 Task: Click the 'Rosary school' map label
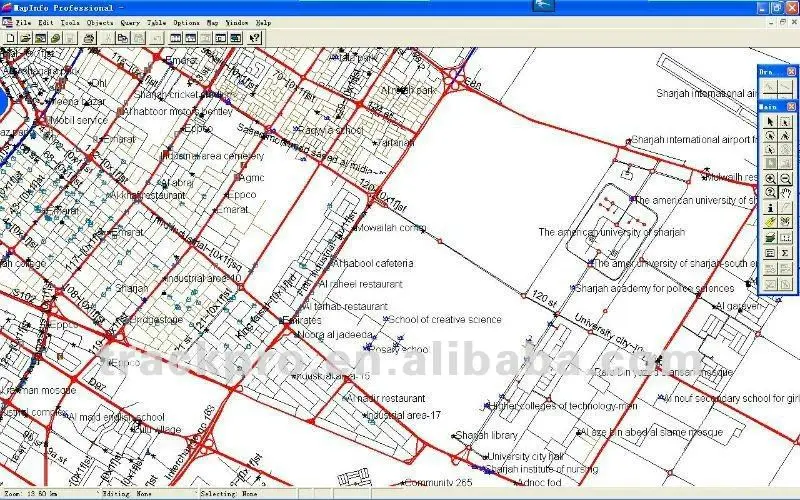(398, 349)
